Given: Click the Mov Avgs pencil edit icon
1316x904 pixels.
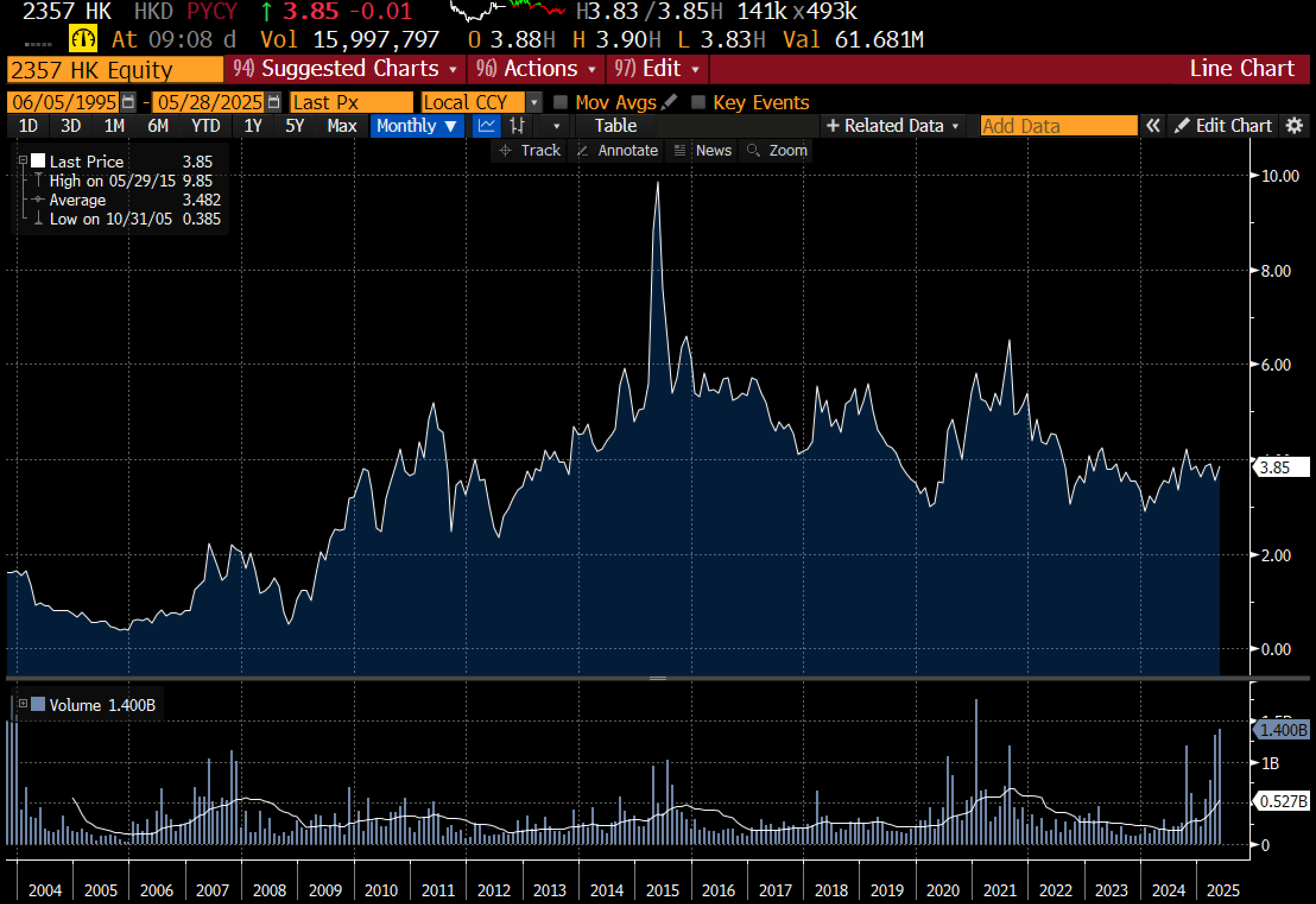Looking at the screenshot, I should pos(669,102).
